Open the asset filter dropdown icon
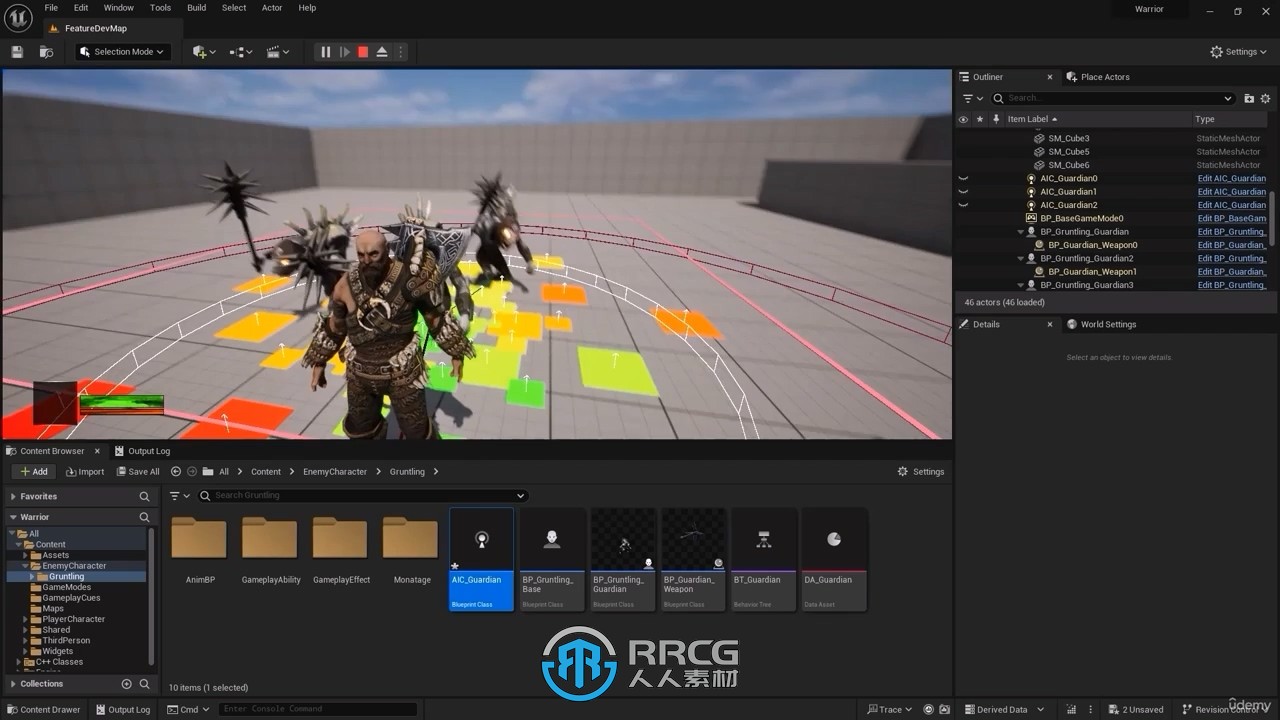The height and width of the screenshot is (720, 1280). tap(179, 496)
